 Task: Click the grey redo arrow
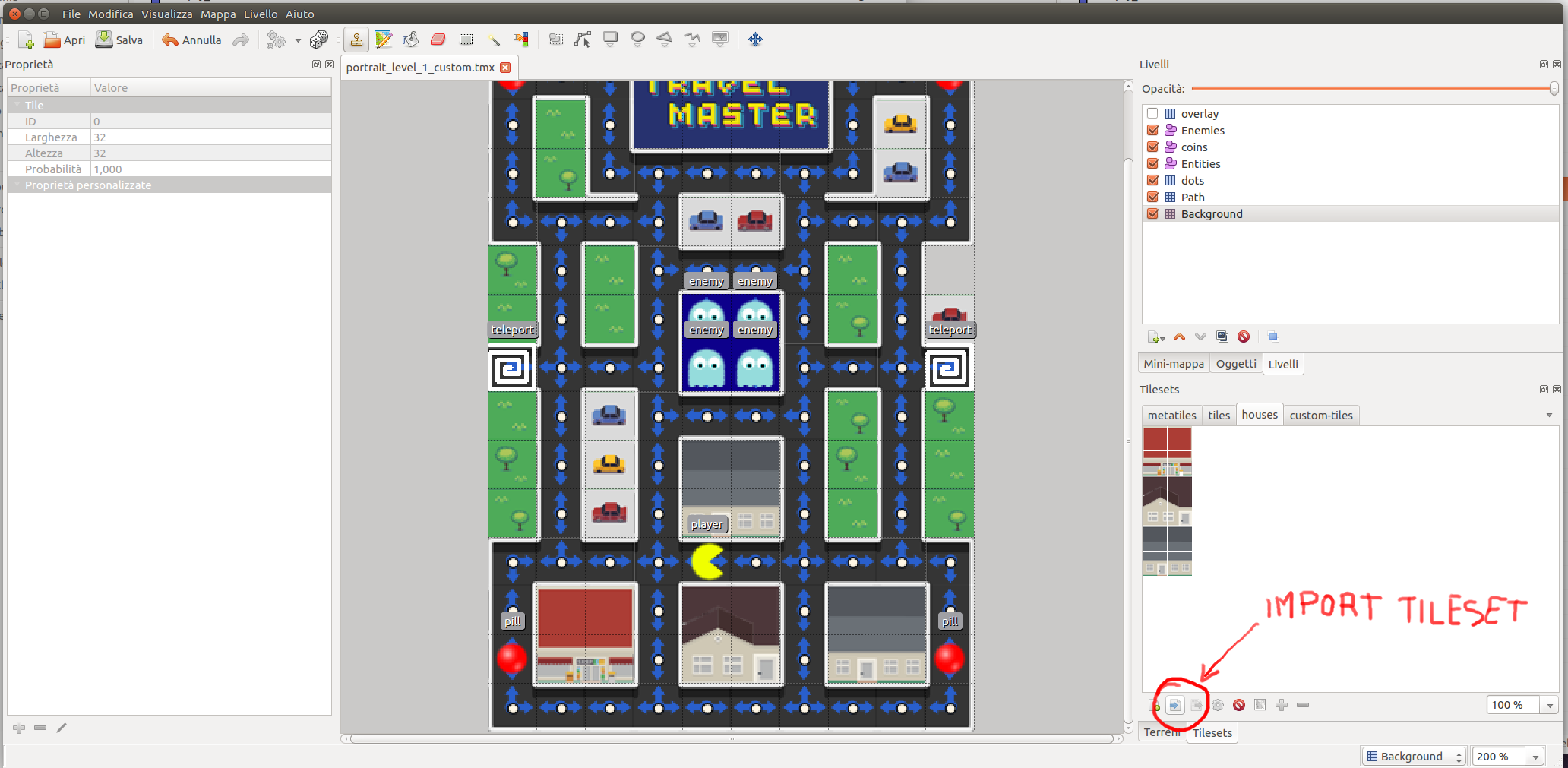point(241,40)
